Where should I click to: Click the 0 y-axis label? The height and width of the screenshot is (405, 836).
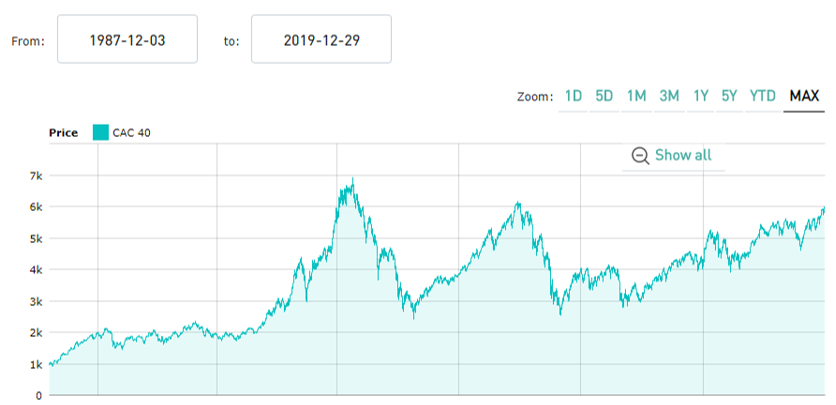pos(38,396)
